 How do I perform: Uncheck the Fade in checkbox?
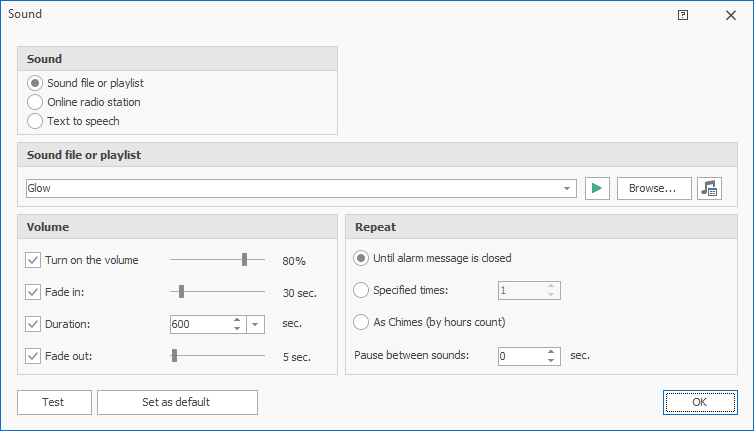coord(33,292)
